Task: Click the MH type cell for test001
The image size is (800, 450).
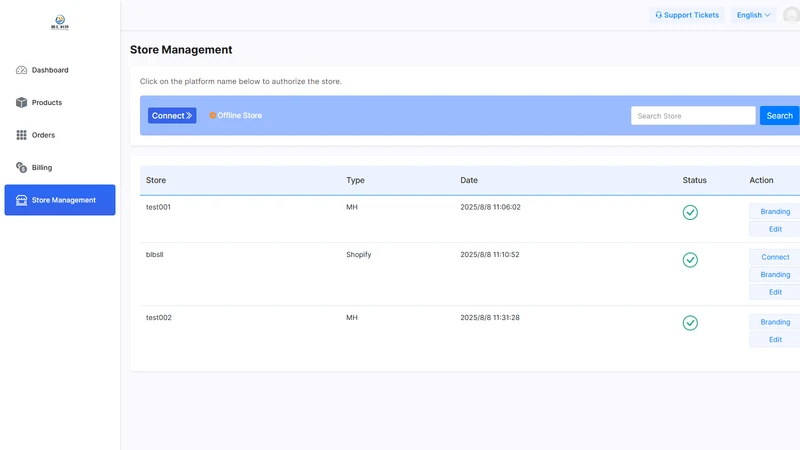Action: pos(352,207)
